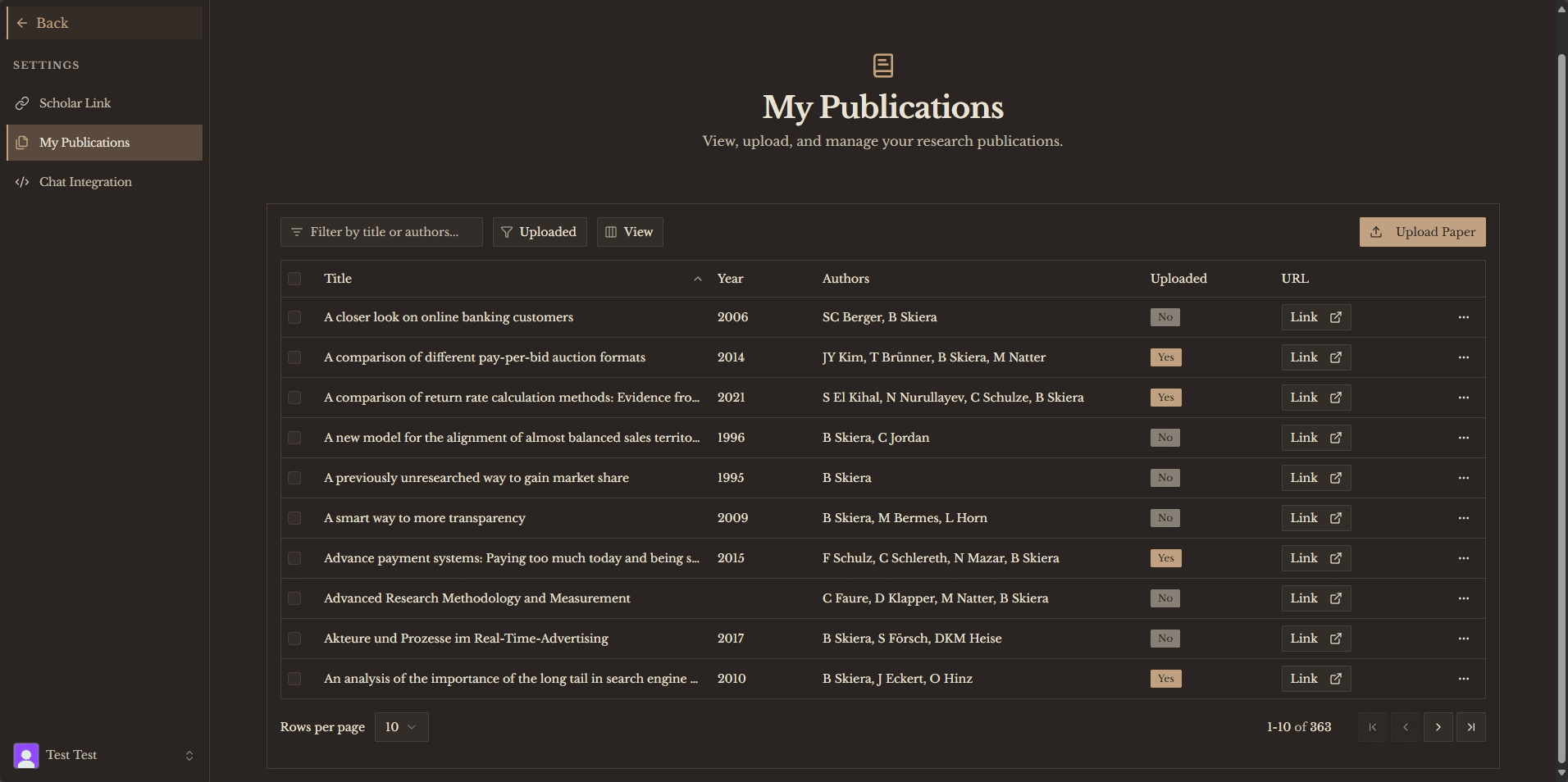The height and width of the screenshot is (782, 1568).
Task: Click the authors 'SC Berger, B Skiera'
Action: click(x=879, y=317)
